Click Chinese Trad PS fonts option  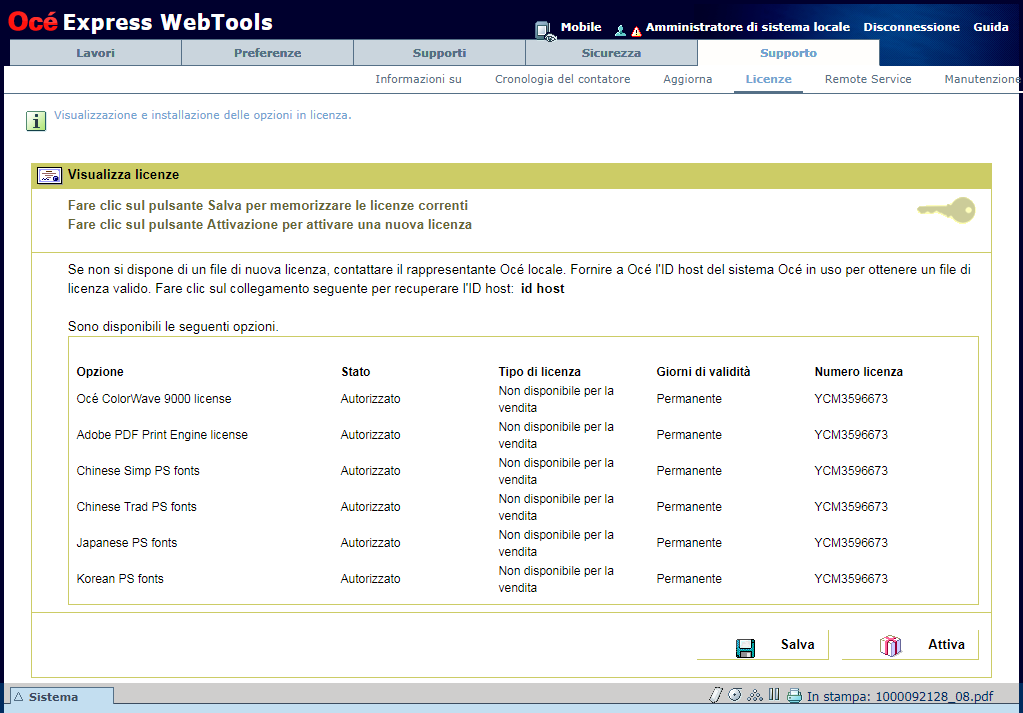136,506
